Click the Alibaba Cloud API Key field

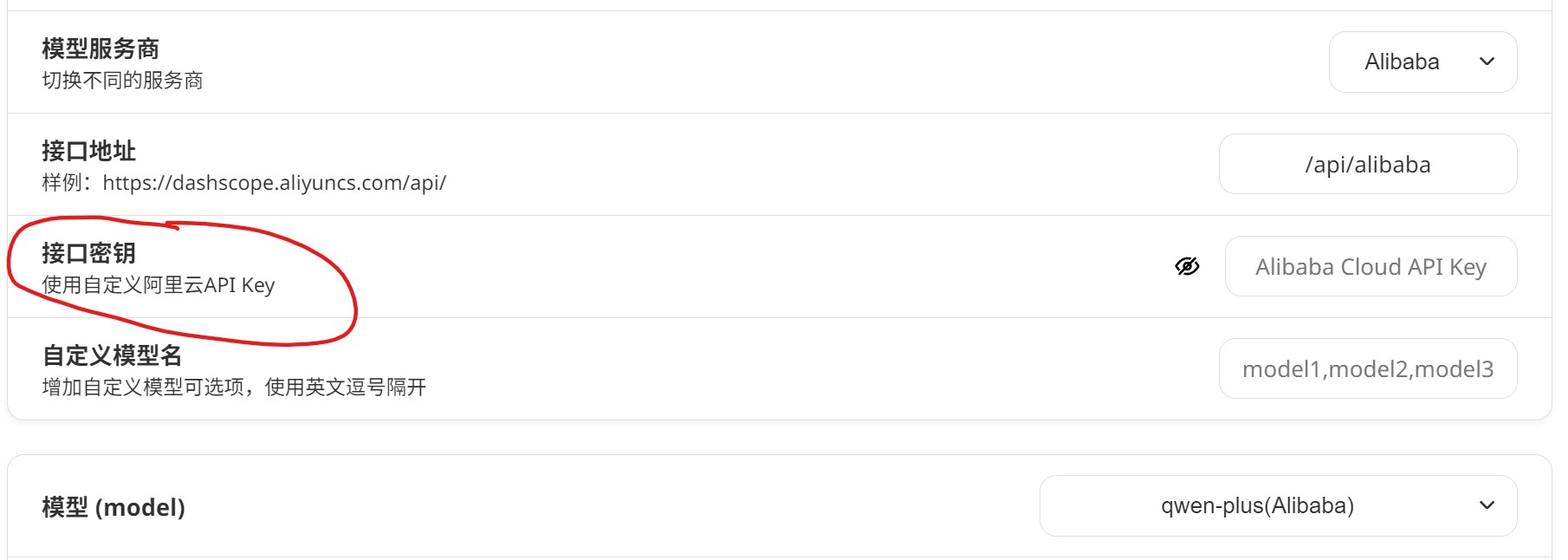coord(1370,266)
